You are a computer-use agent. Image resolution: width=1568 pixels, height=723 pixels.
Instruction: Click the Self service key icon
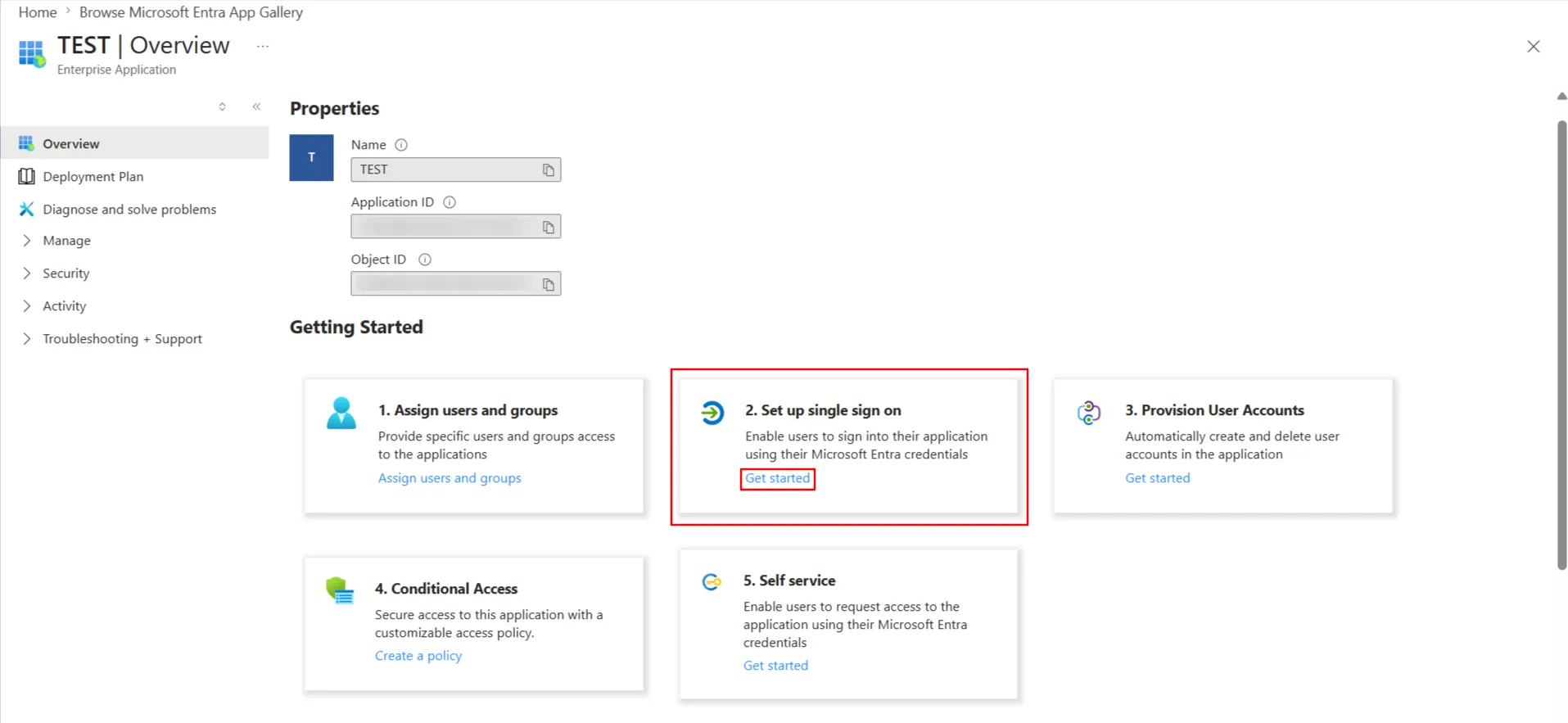click(x=712, y=582)
